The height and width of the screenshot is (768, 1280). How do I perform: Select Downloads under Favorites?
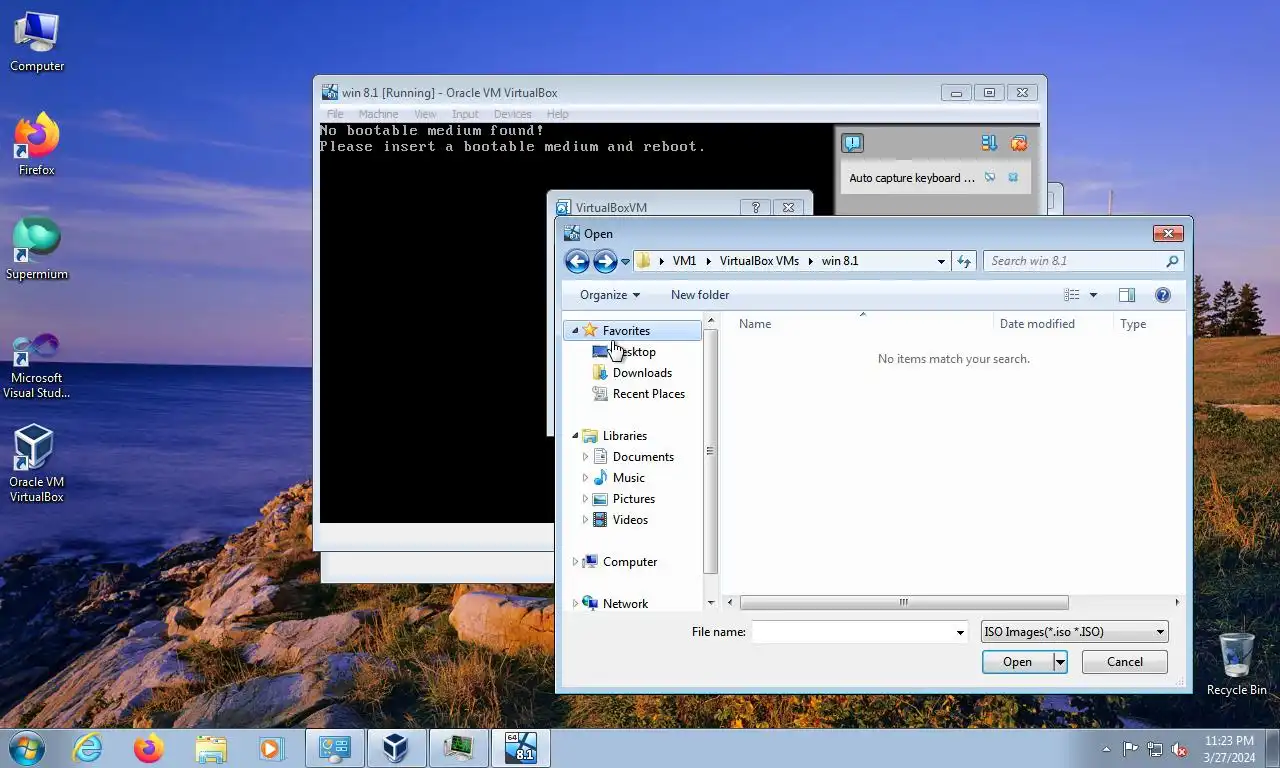tap(642, 373)
